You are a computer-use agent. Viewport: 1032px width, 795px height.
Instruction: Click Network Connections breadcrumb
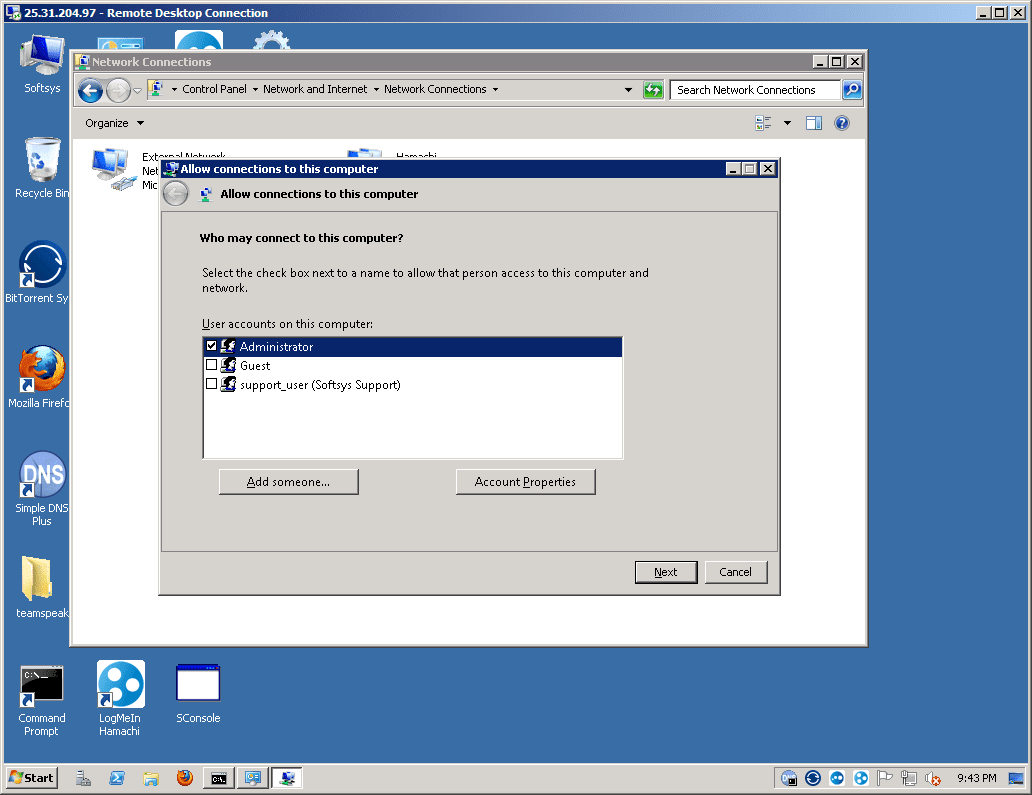click(x=435, y=89)
